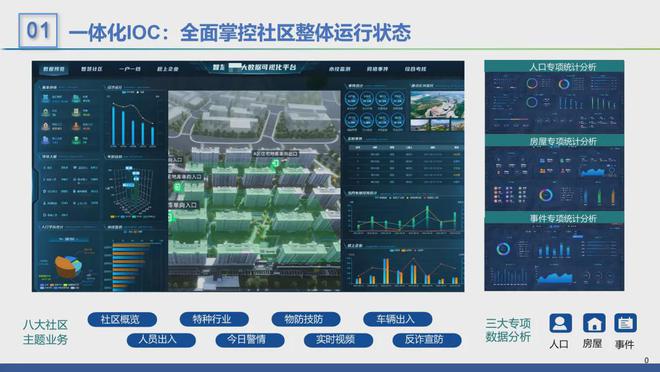Select the 车辆出入 theme button
The image size is (660, 372).
point(397,319)
